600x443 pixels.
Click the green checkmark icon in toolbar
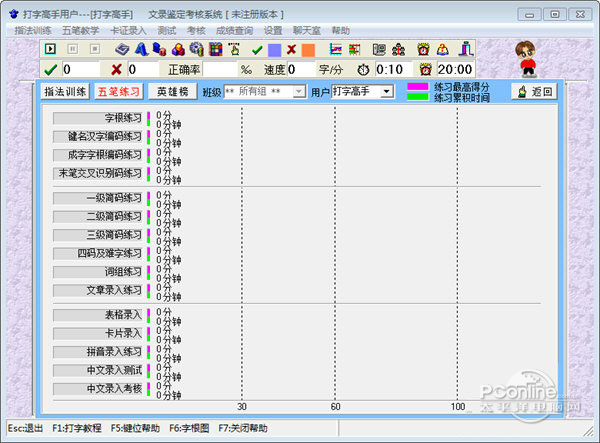[x=257, y=50]
